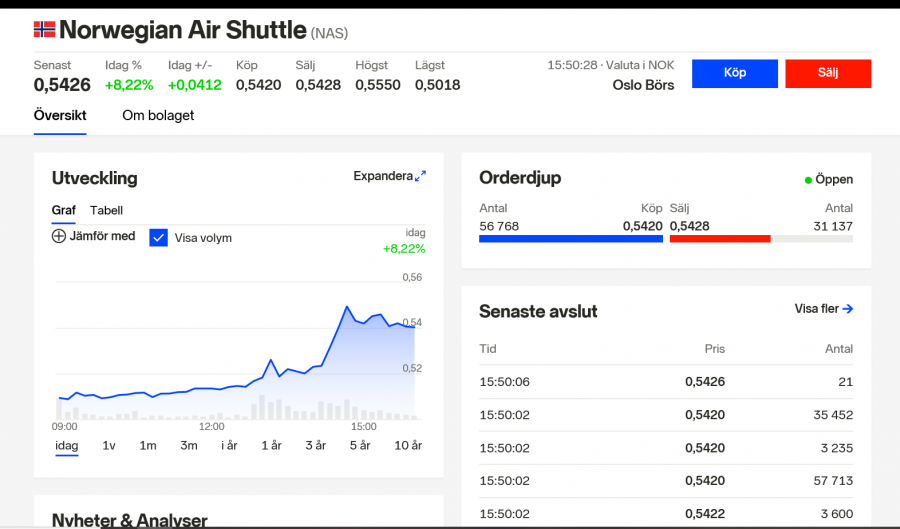Click the Visa fler arrow icon
Image resolution: width=900 pixels, height=529 pixels.
pyautogui.click(x=848, y=309)
